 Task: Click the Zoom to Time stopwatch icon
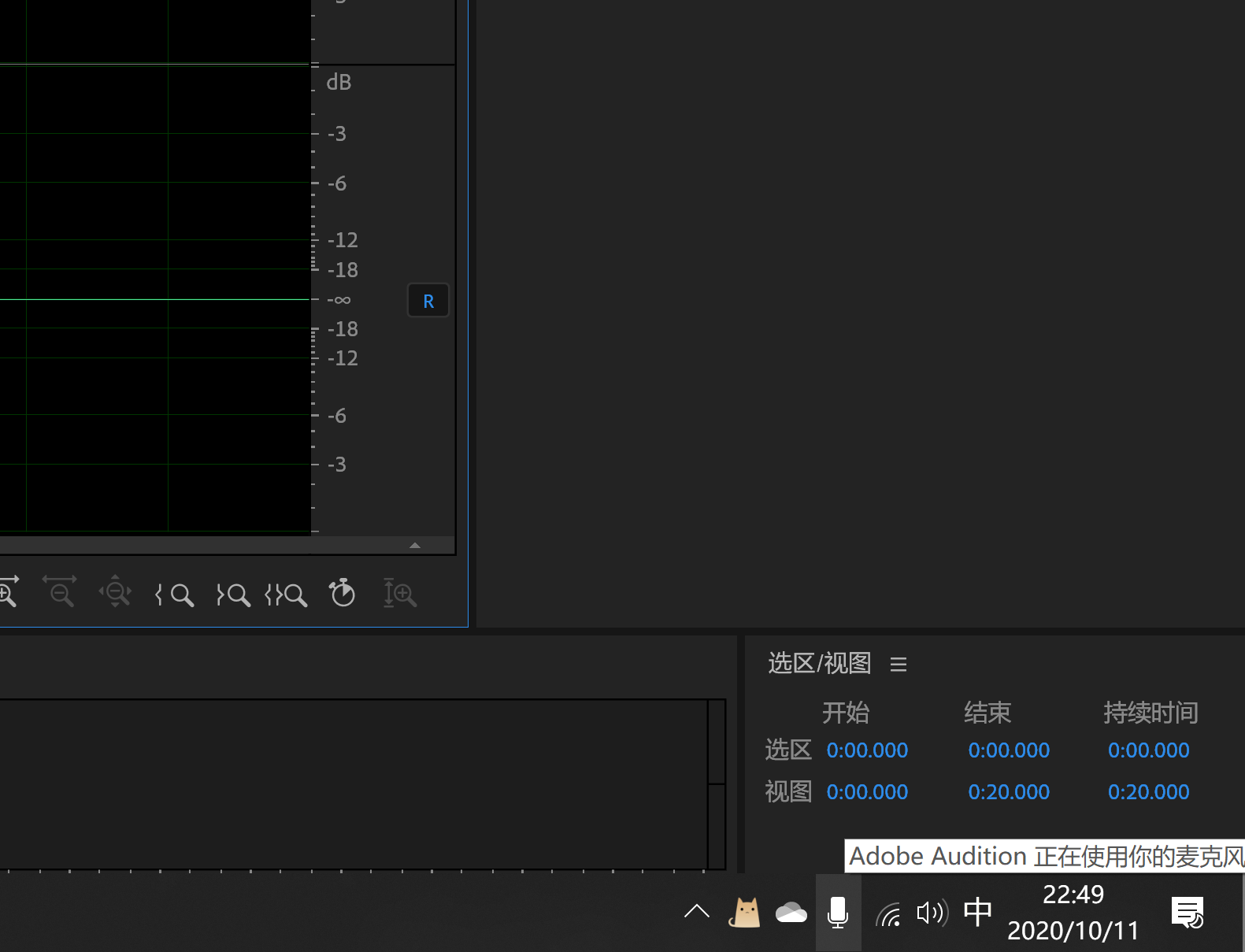pos(343,593)
